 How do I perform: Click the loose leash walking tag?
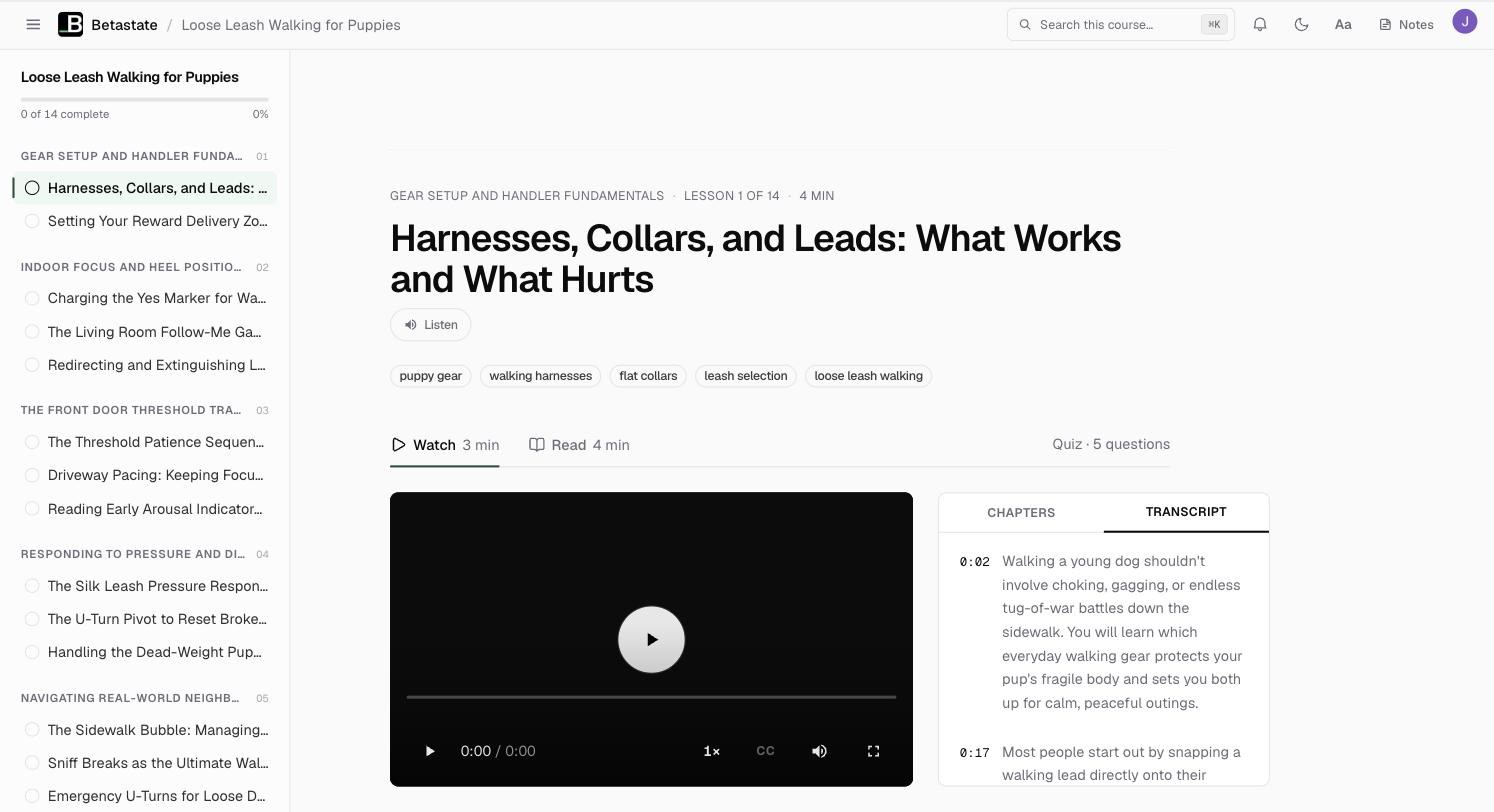[868, 376]
